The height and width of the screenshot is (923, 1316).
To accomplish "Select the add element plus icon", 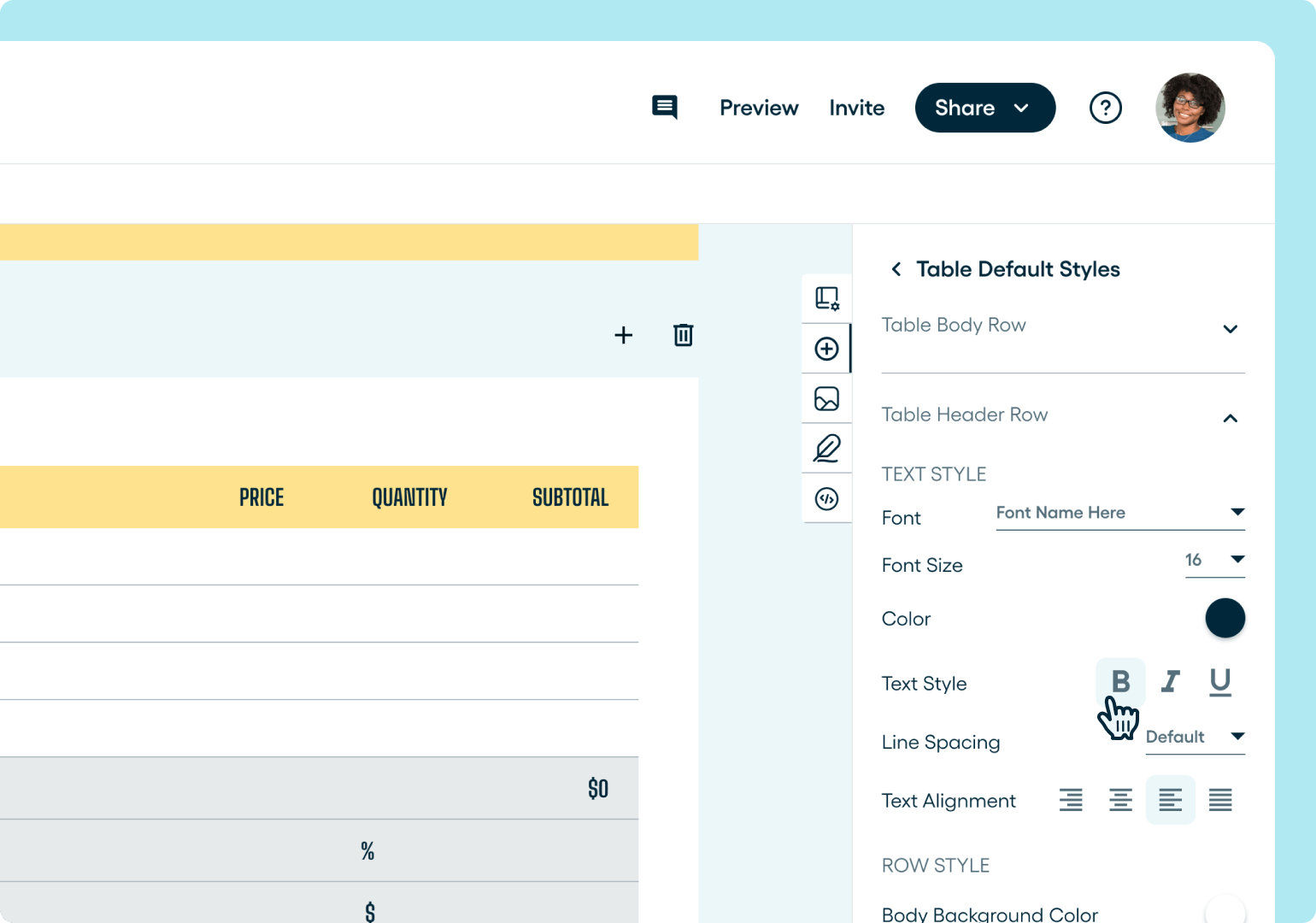I will click(x=826, y=348).
